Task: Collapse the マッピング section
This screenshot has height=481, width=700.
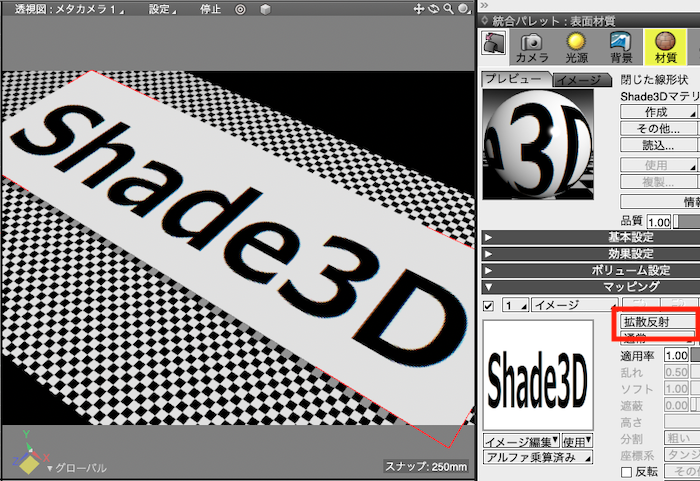Action: (x=591, y=287)
